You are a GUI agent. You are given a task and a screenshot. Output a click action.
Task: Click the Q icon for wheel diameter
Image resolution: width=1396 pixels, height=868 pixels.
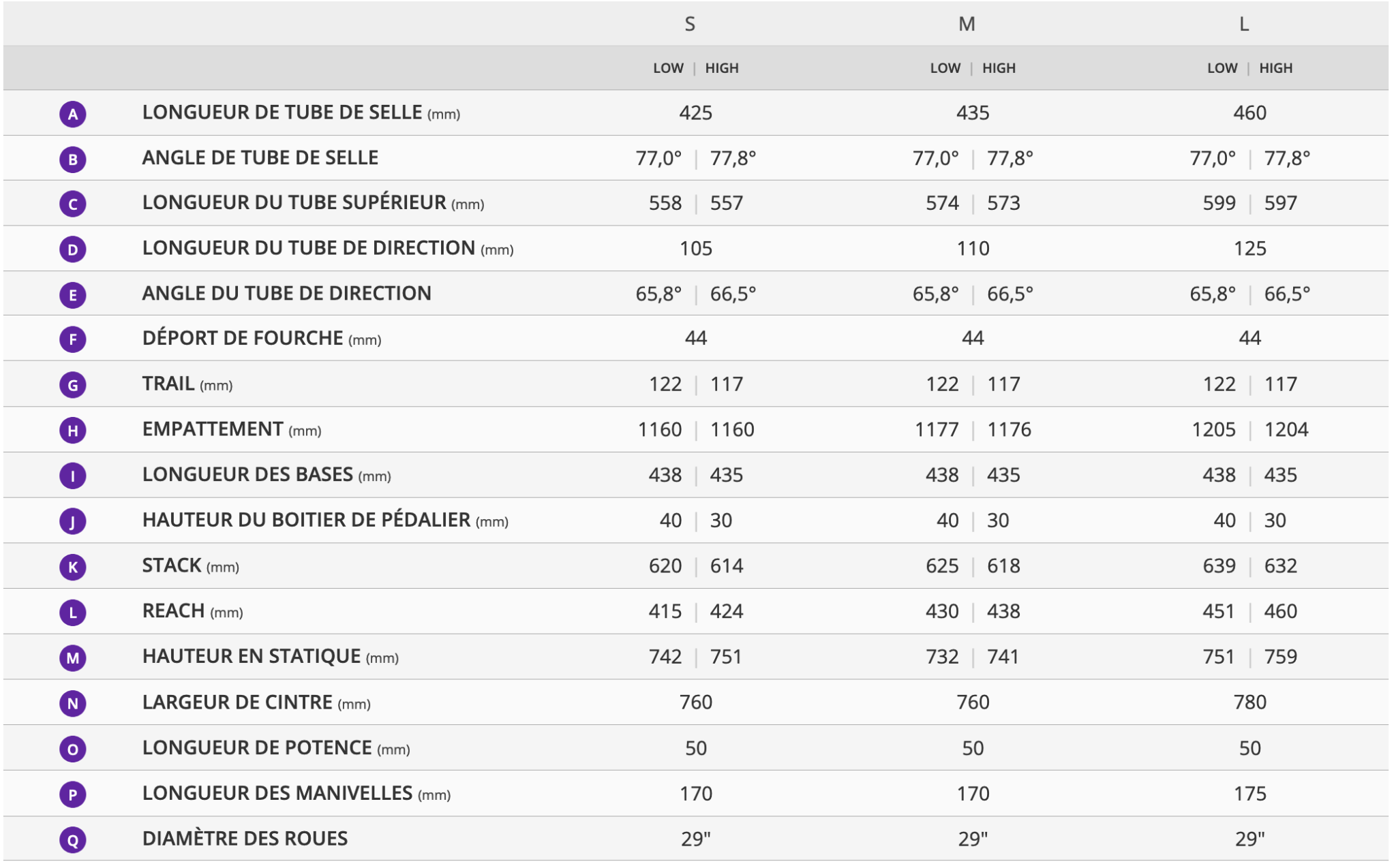[x=72, y=840]
